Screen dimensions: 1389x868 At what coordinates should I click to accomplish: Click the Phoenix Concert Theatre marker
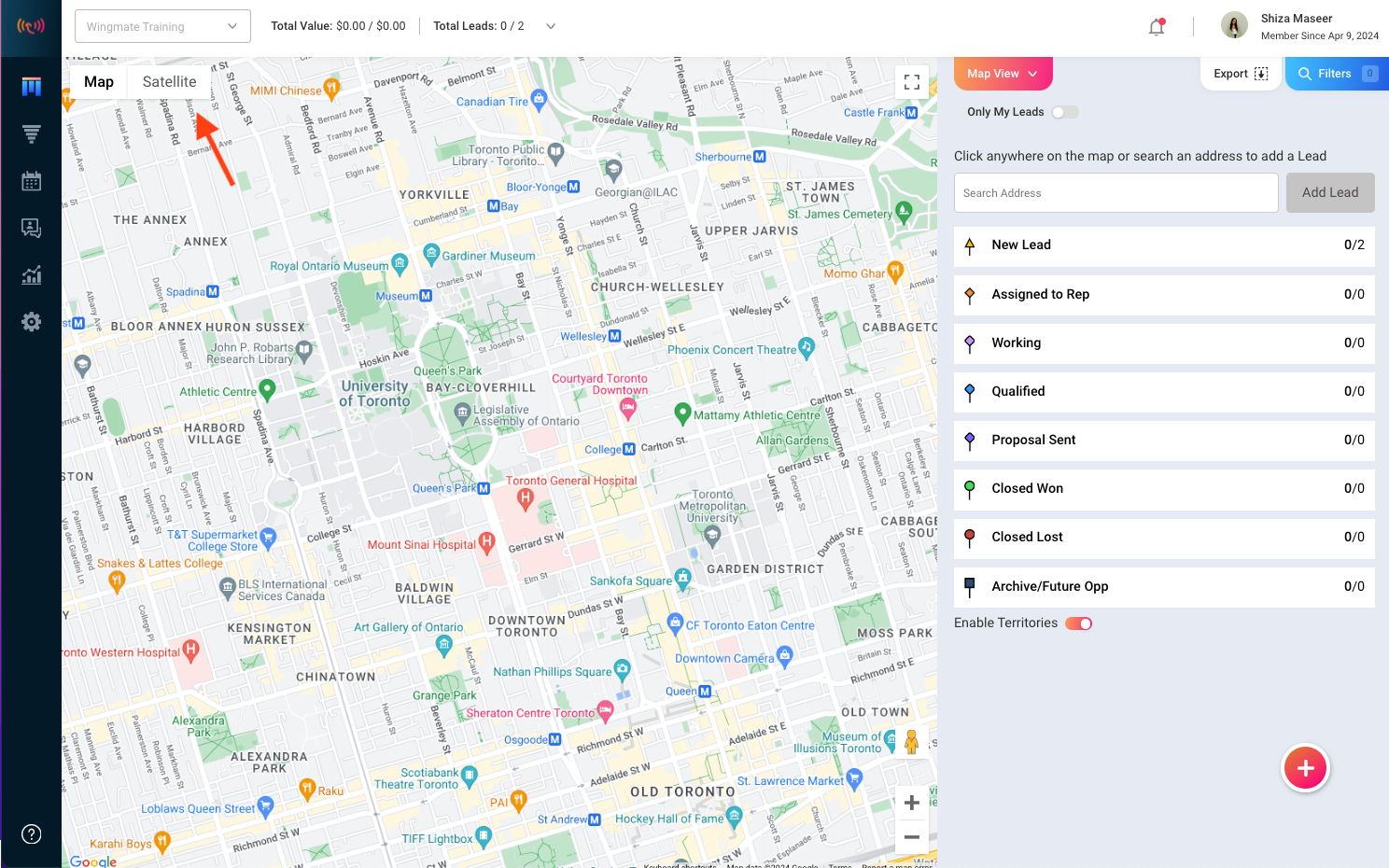tap(807, 347)
